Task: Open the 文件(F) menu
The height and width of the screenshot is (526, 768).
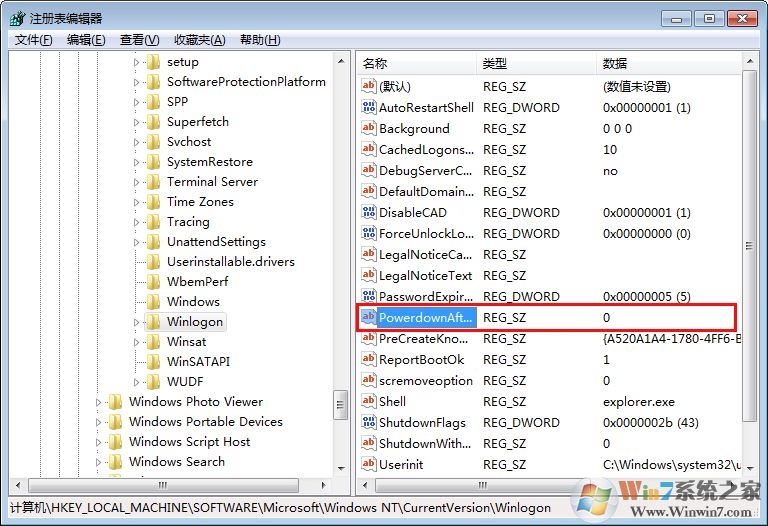Action: (33, 40)
